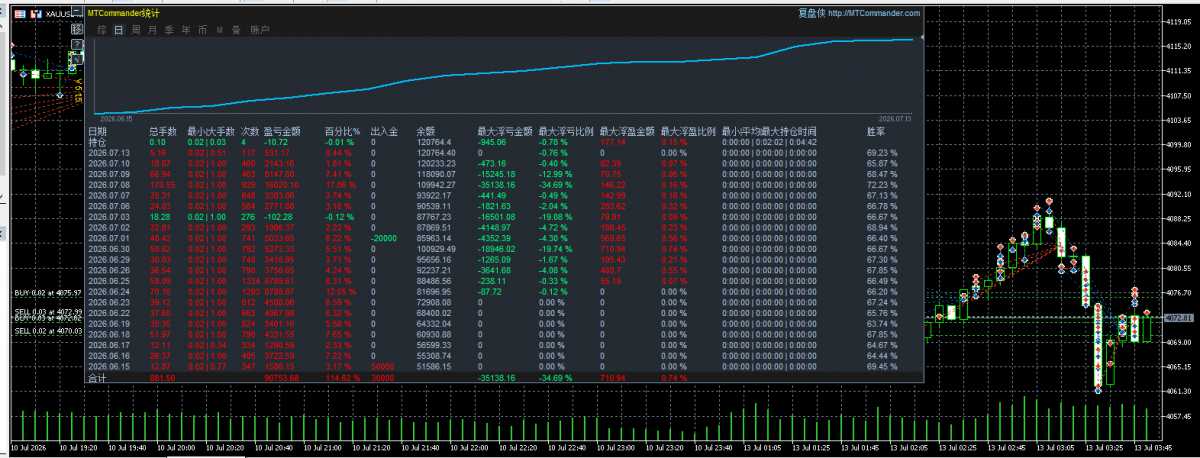This screenshot has height=458, width=1200.
Task: Click the red candlestick chart icon
Action: 36,14
